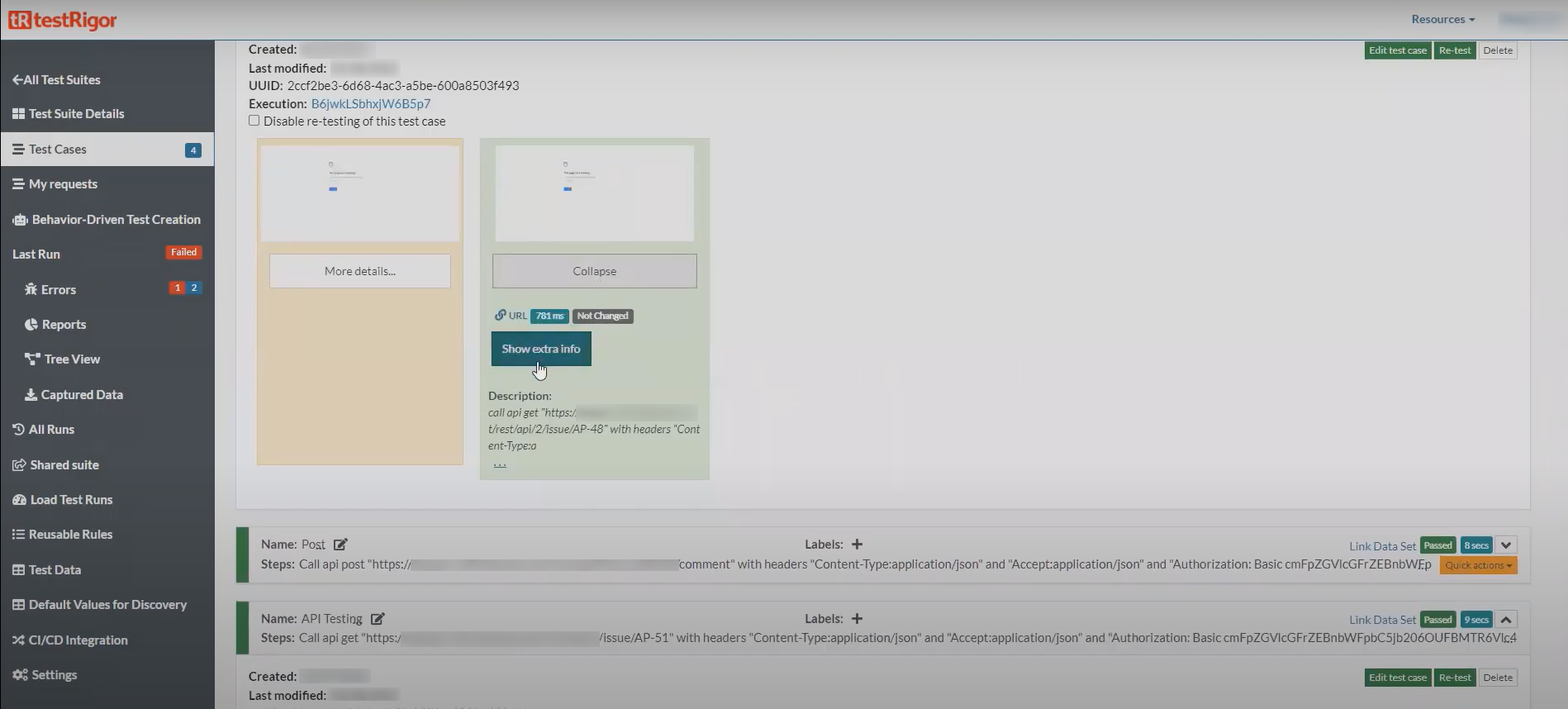Image resolution: width=1568 pixels, height=709 pixels.
Task: Select Reusable Rules in sidebar
Action: pos(70,535)
